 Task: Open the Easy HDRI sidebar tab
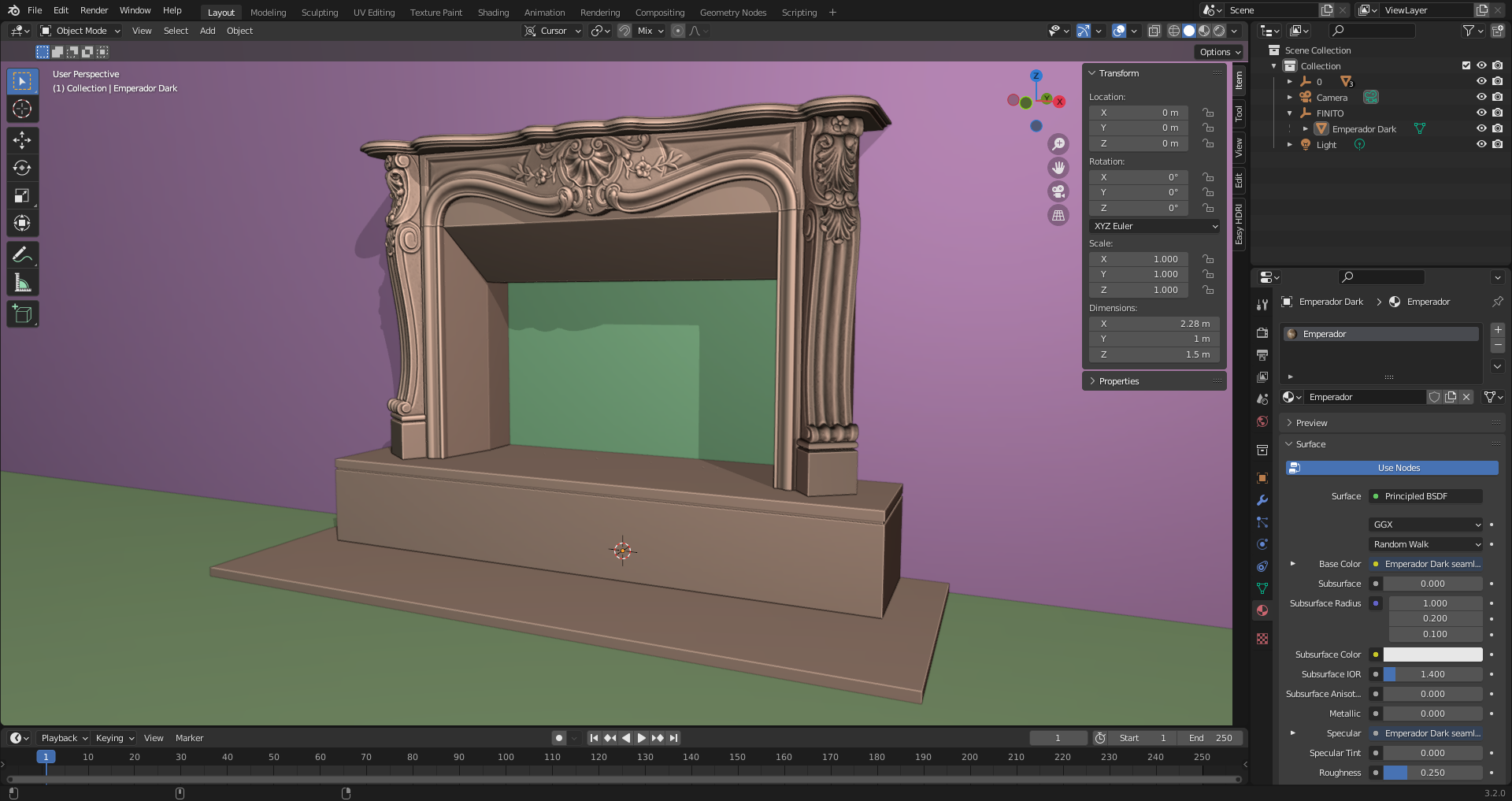1239,224
